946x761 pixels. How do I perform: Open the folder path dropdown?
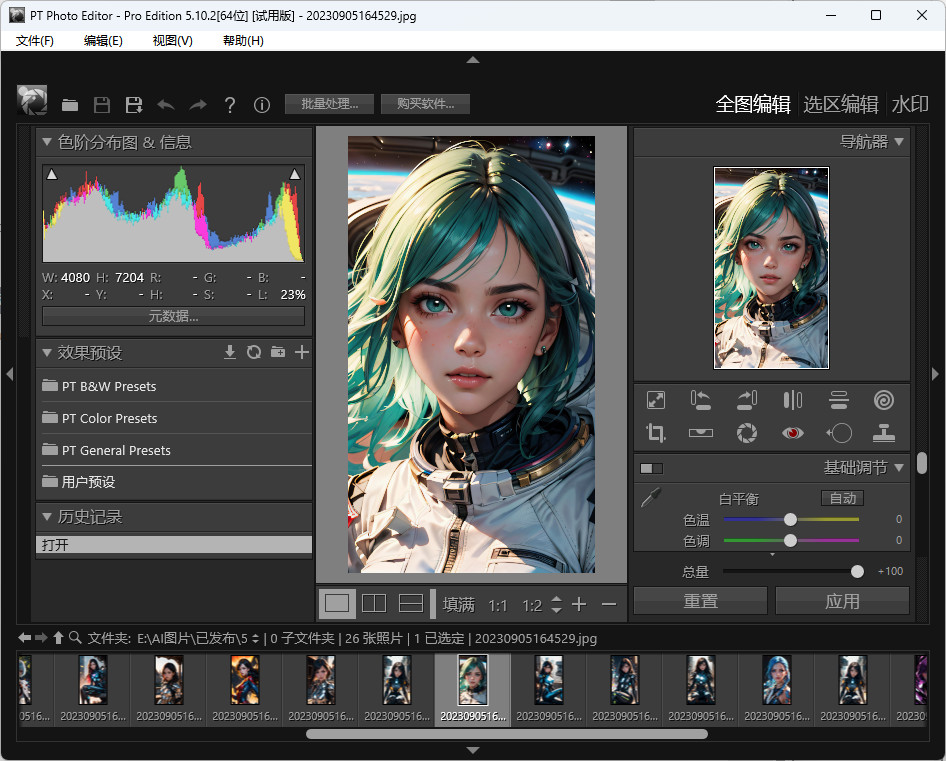pos(255,638)
